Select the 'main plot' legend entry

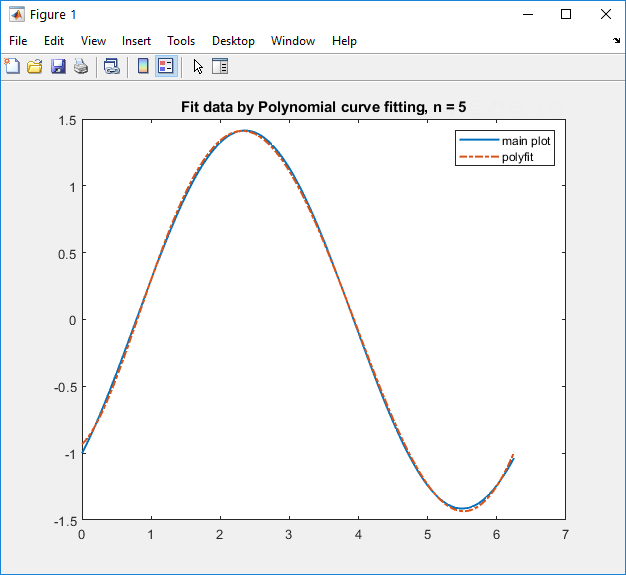525,141
